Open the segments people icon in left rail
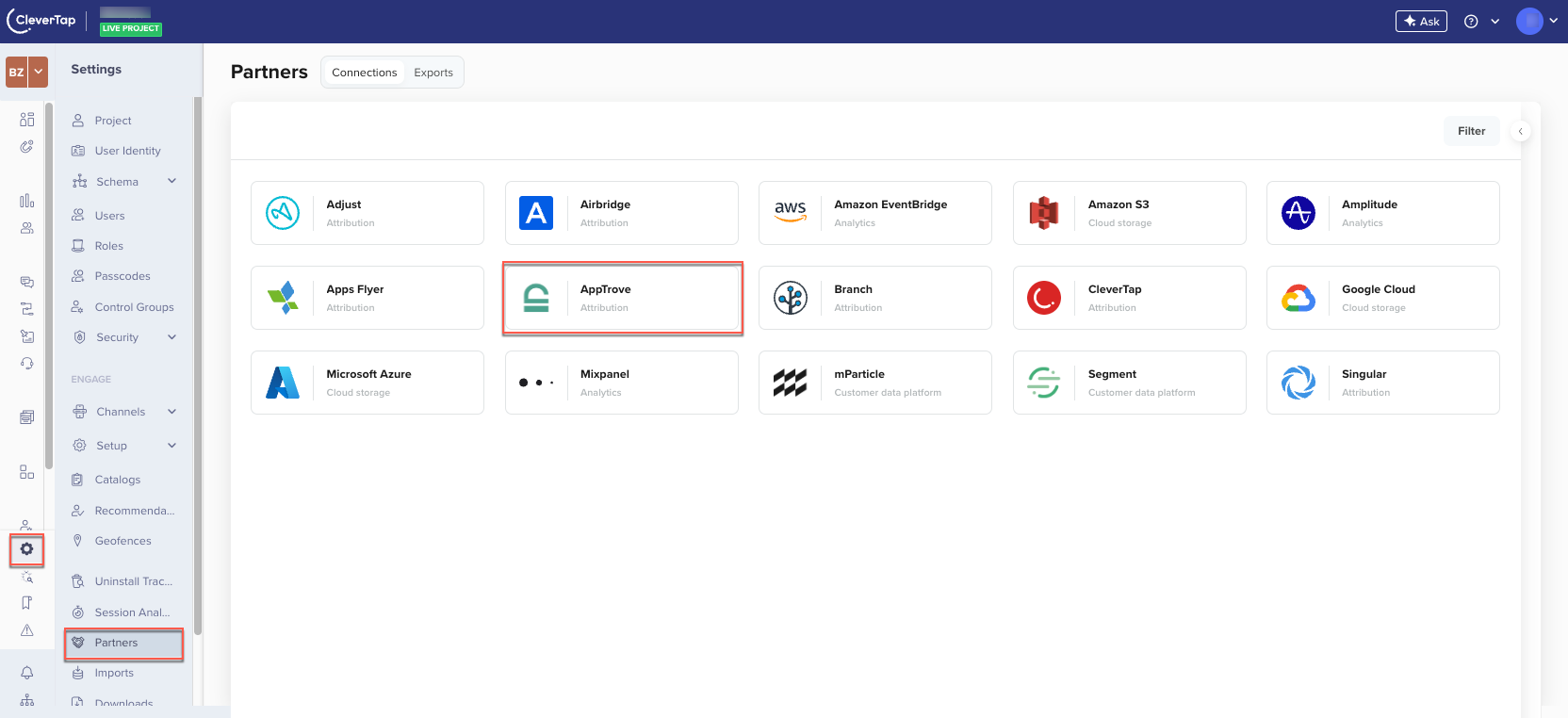The width and height of the screenshot is (1568, 718). [27, 228]
